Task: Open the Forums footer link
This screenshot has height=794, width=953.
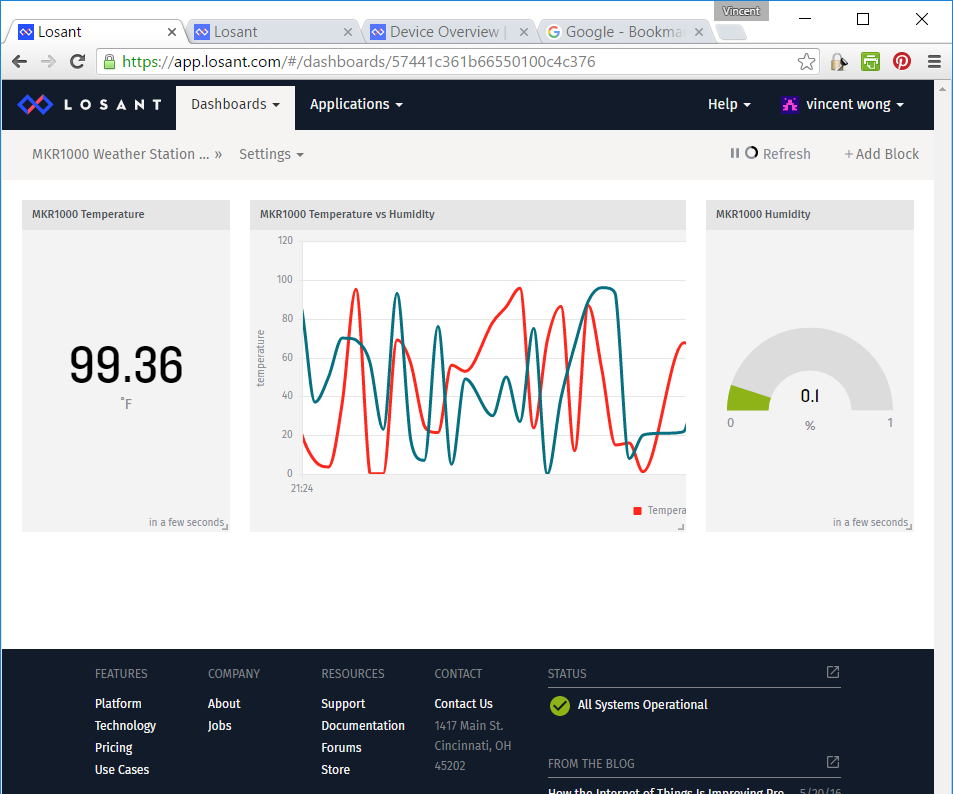Action: tap(341, 747)
